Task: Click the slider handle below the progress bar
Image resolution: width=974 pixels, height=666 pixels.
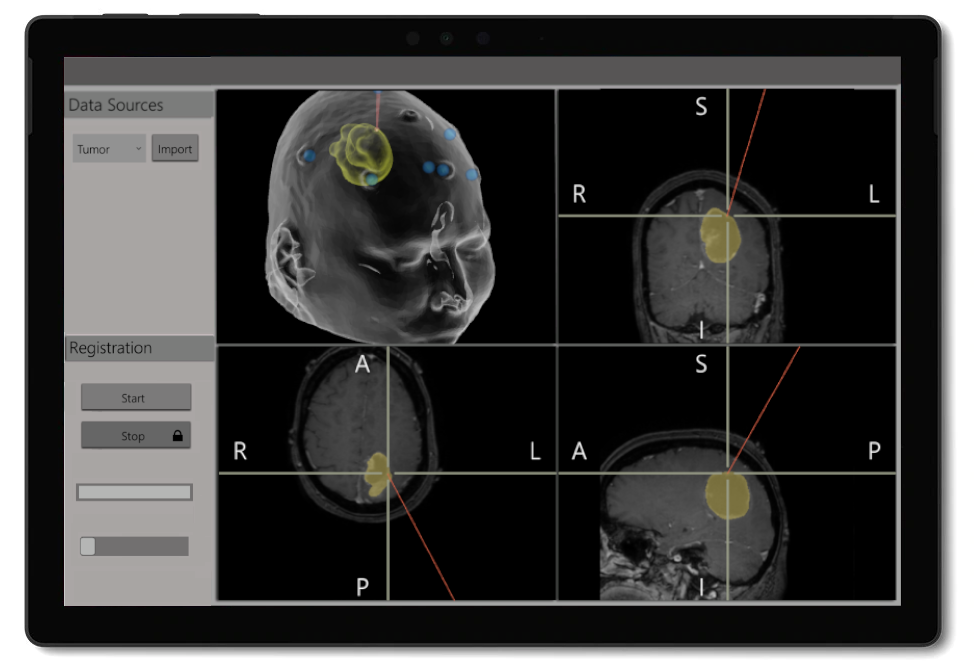Action: [88, 546]
